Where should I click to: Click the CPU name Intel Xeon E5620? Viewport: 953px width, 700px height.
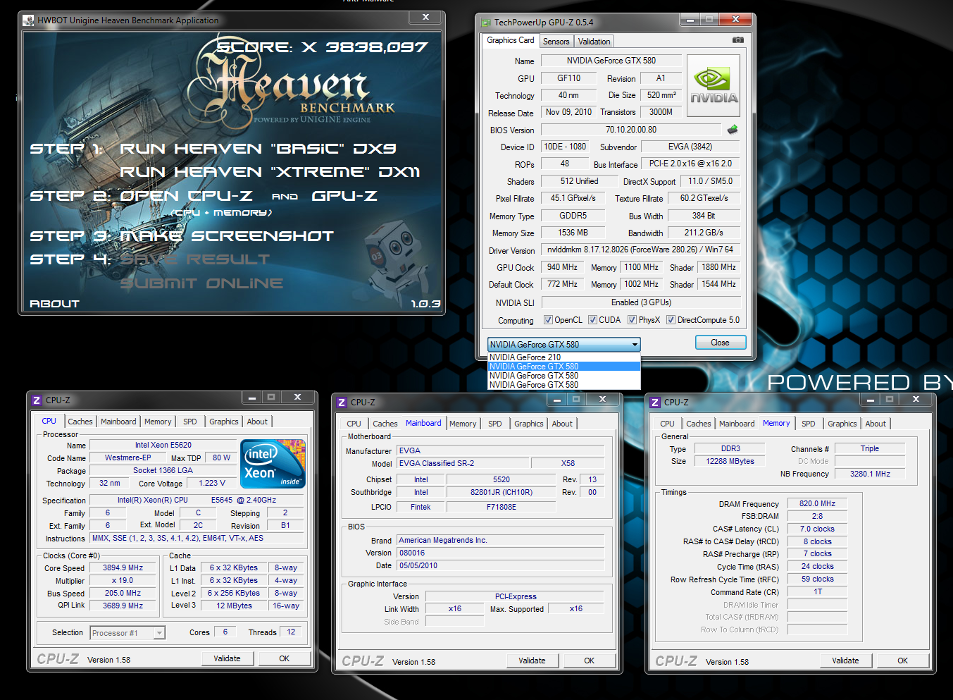[x=163, y=445]
